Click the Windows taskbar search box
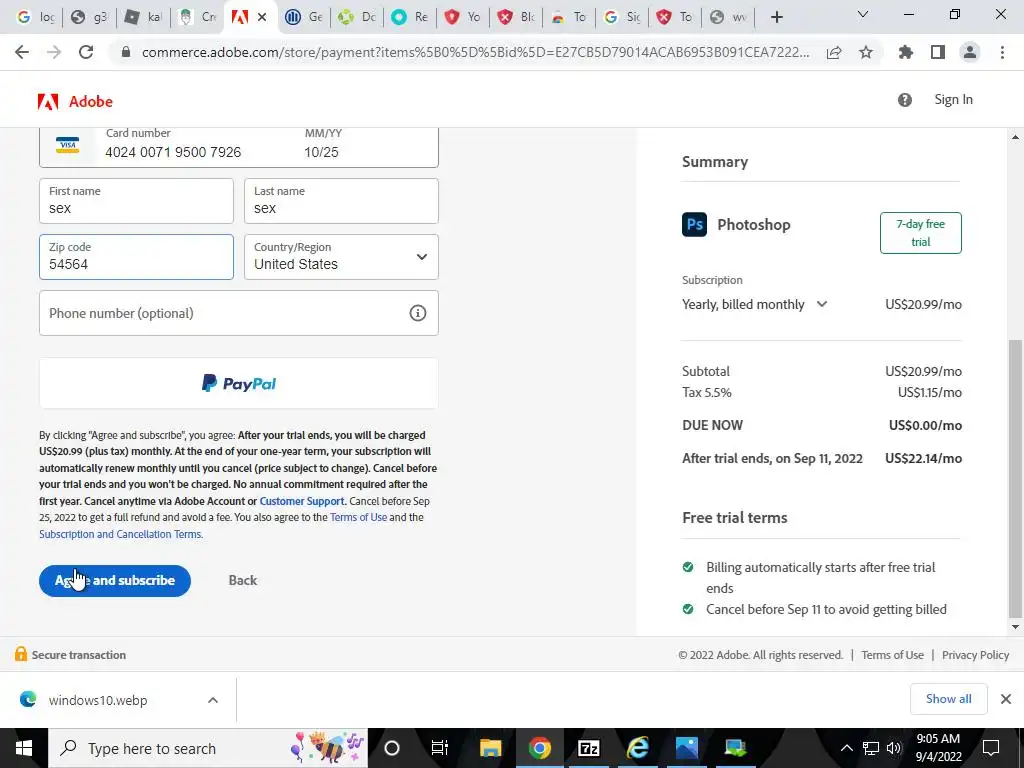 [x=208, y=748]
